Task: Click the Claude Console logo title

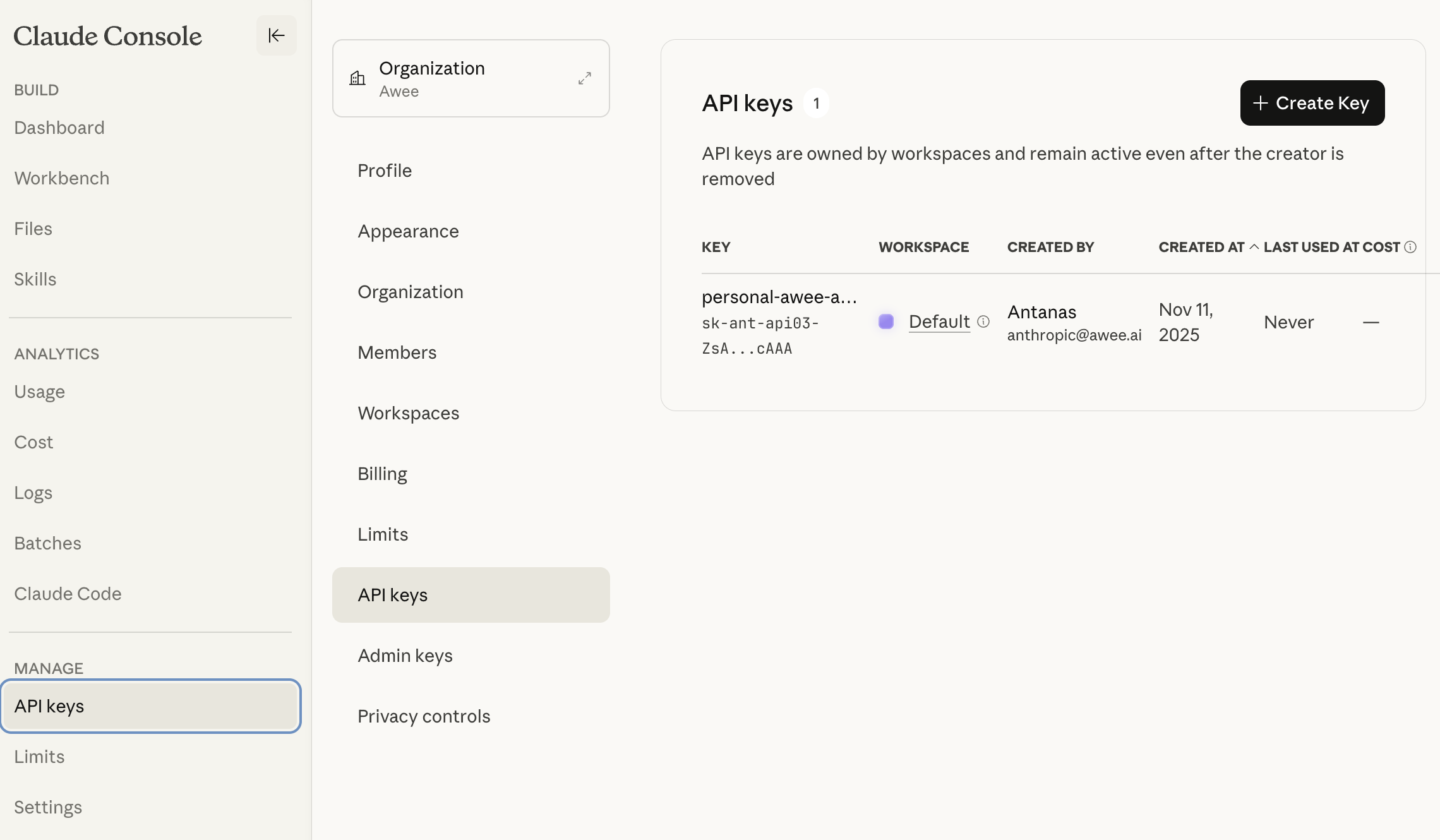Action: tap(107, 36)
